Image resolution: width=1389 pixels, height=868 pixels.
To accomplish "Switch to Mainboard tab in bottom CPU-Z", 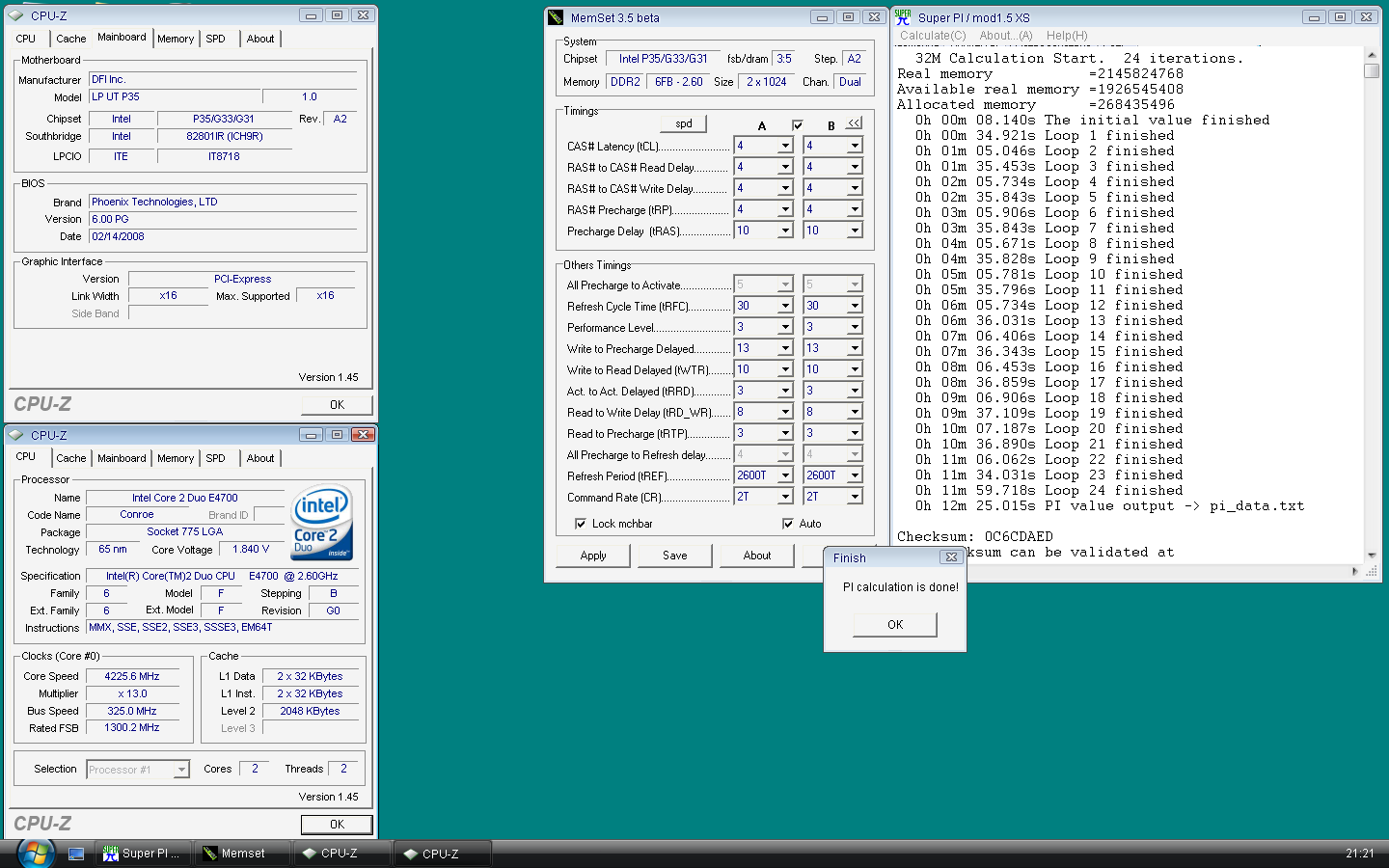I will [122, 458].
